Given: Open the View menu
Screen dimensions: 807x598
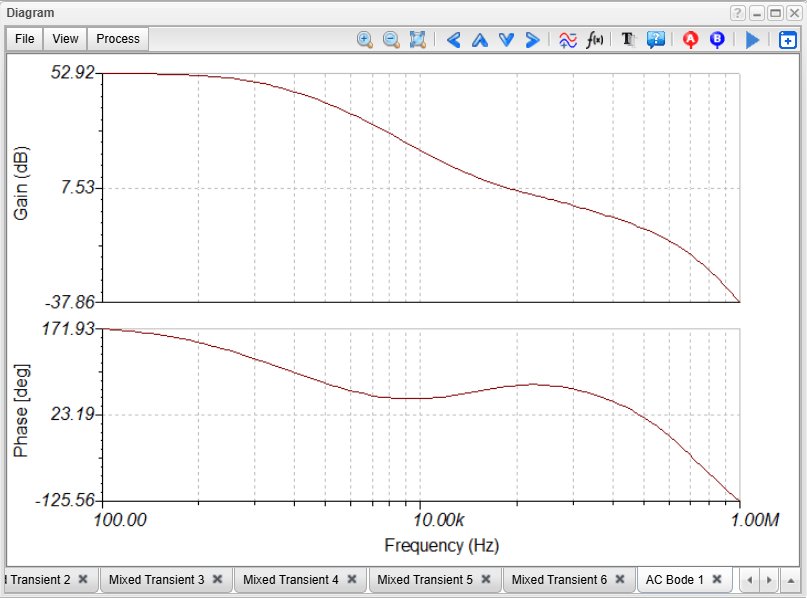Looking at the screenshot, I should [65, 39].
